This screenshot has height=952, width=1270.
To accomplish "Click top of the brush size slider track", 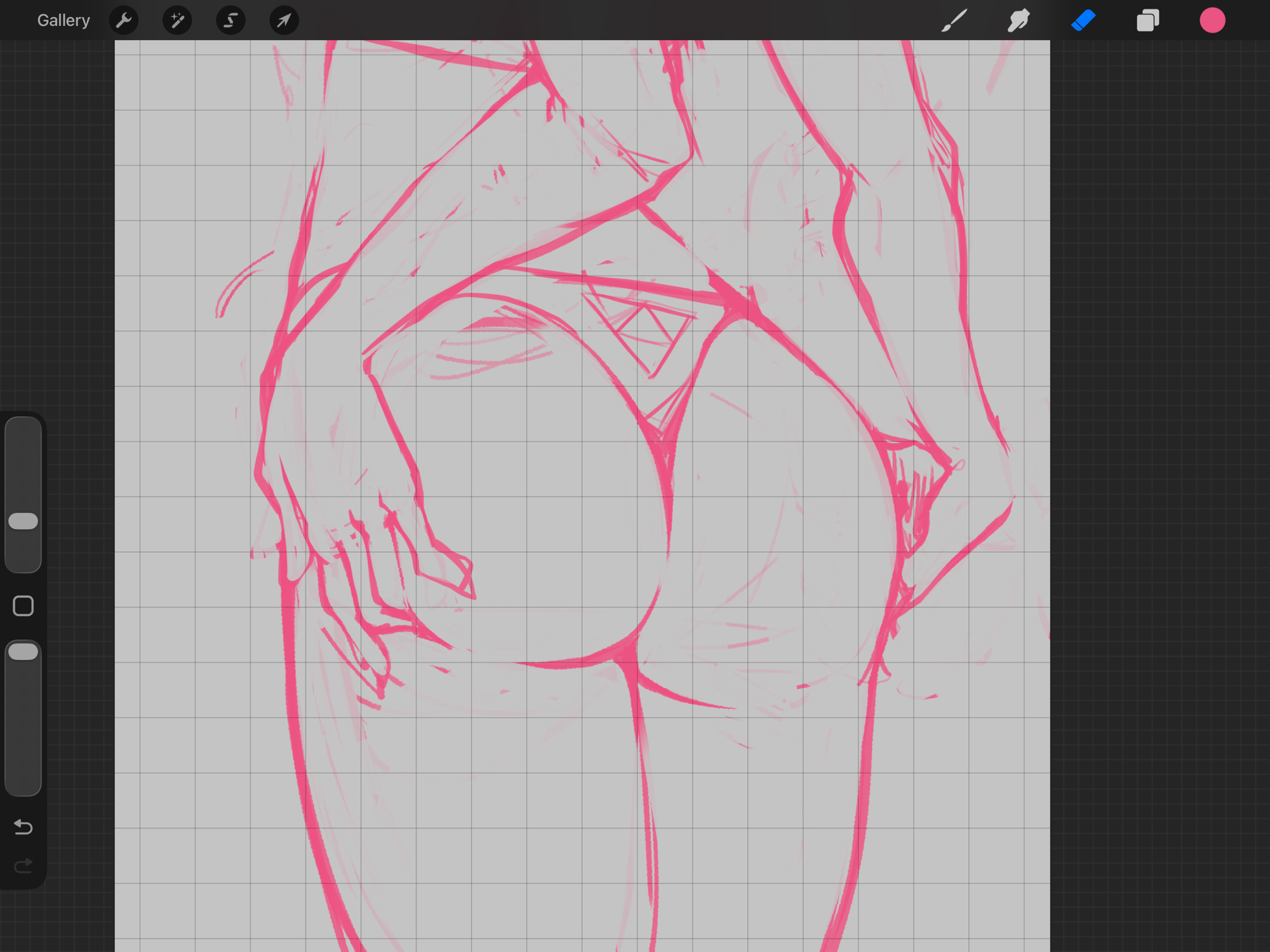I will [23, 428].
